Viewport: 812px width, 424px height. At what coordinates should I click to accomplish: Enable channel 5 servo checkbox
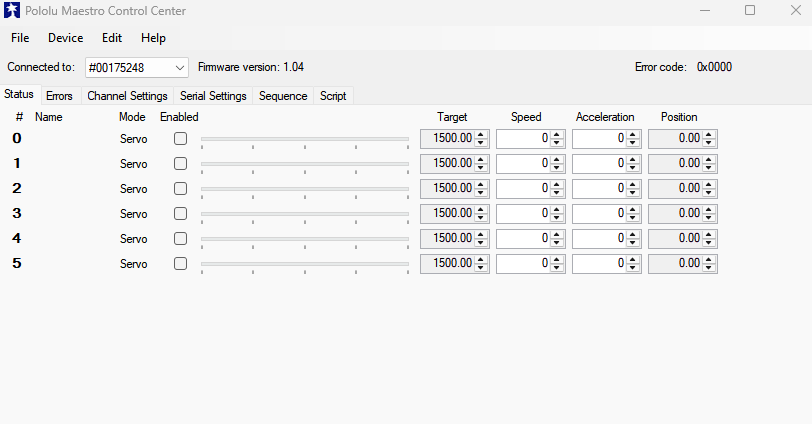point(180,264)
